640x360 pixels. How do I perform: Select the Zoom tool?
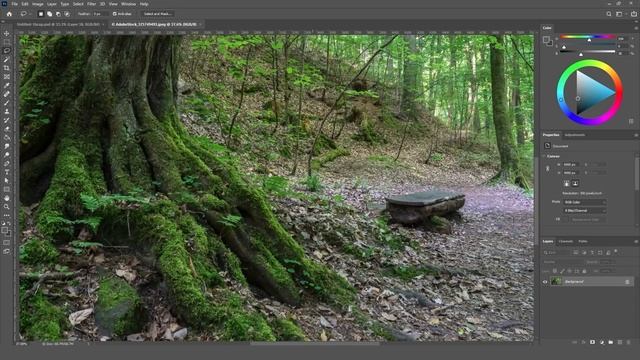point(7,207)
